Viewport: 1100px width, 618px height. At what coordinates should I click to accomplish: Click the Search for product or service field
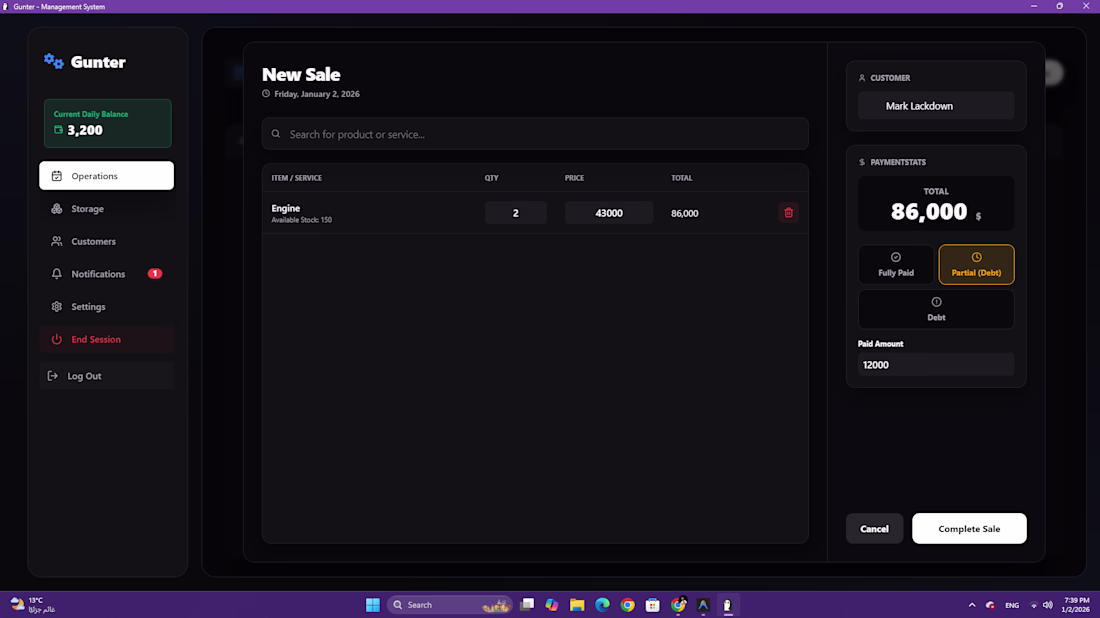tap(535, 134)
